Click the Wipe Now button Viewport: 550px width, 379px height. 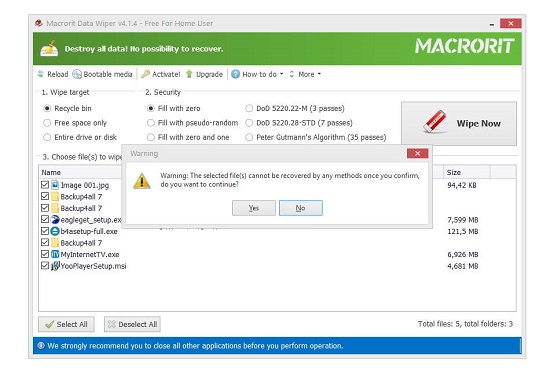coord(459,124)
